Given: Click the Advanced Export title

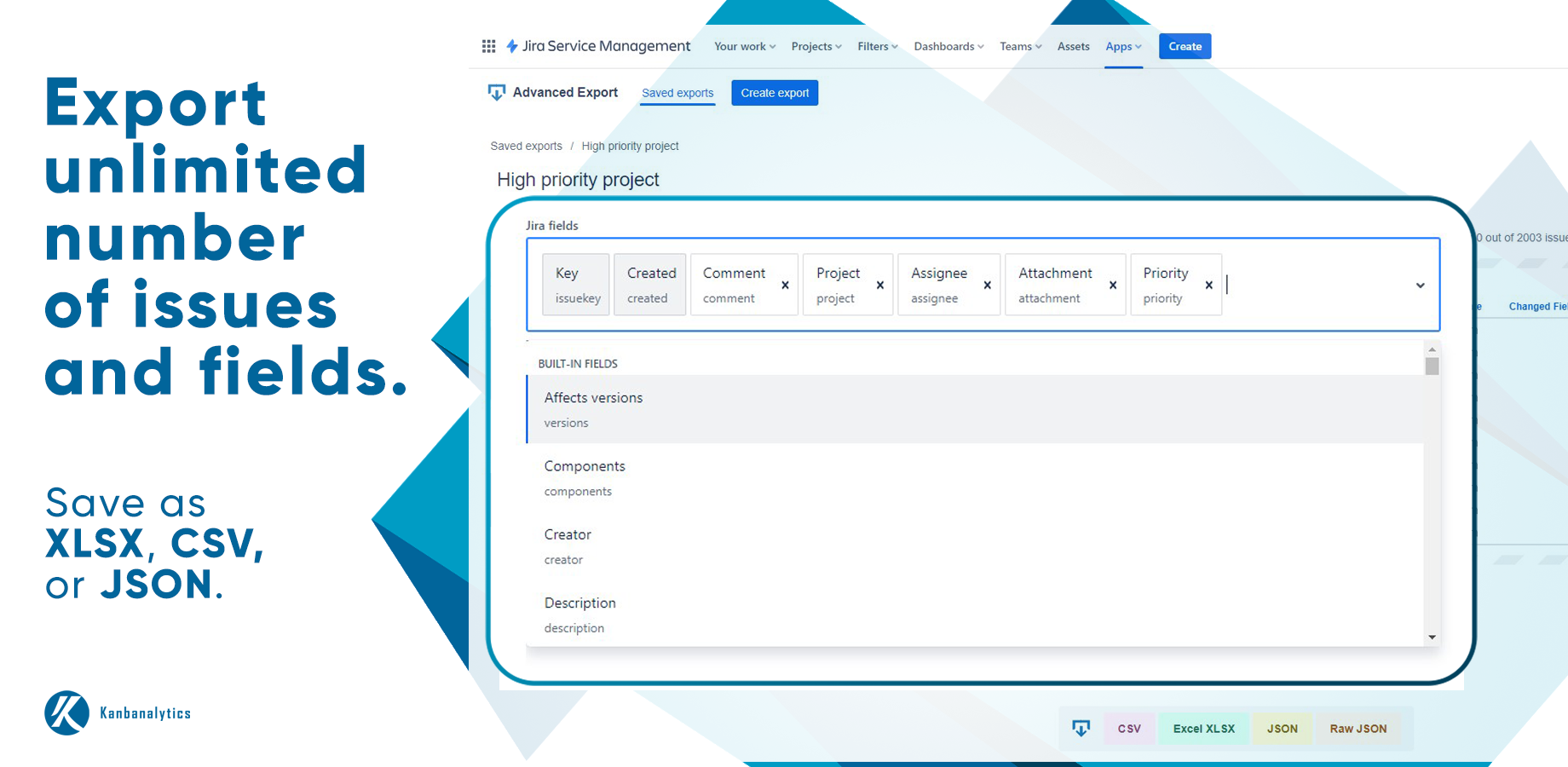Looking at the screenshot, I should [x=565, y=92].
